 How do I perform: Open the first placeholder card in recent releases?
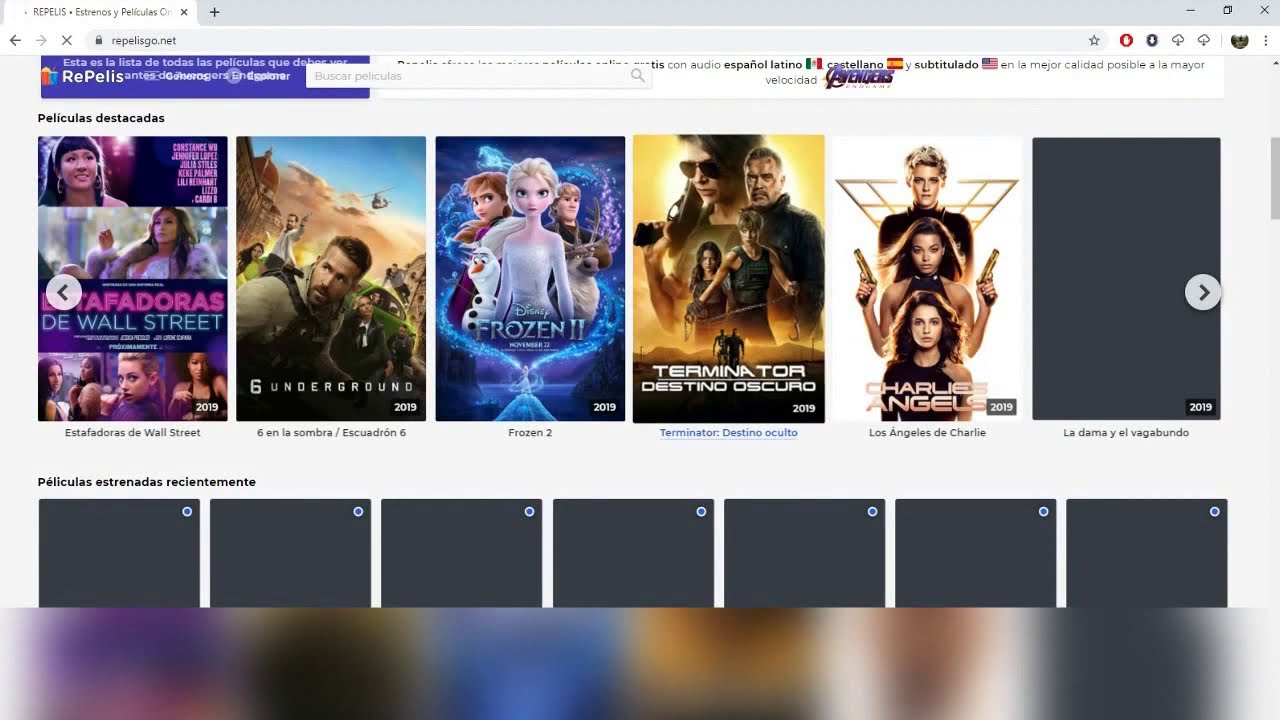point(119,553)
